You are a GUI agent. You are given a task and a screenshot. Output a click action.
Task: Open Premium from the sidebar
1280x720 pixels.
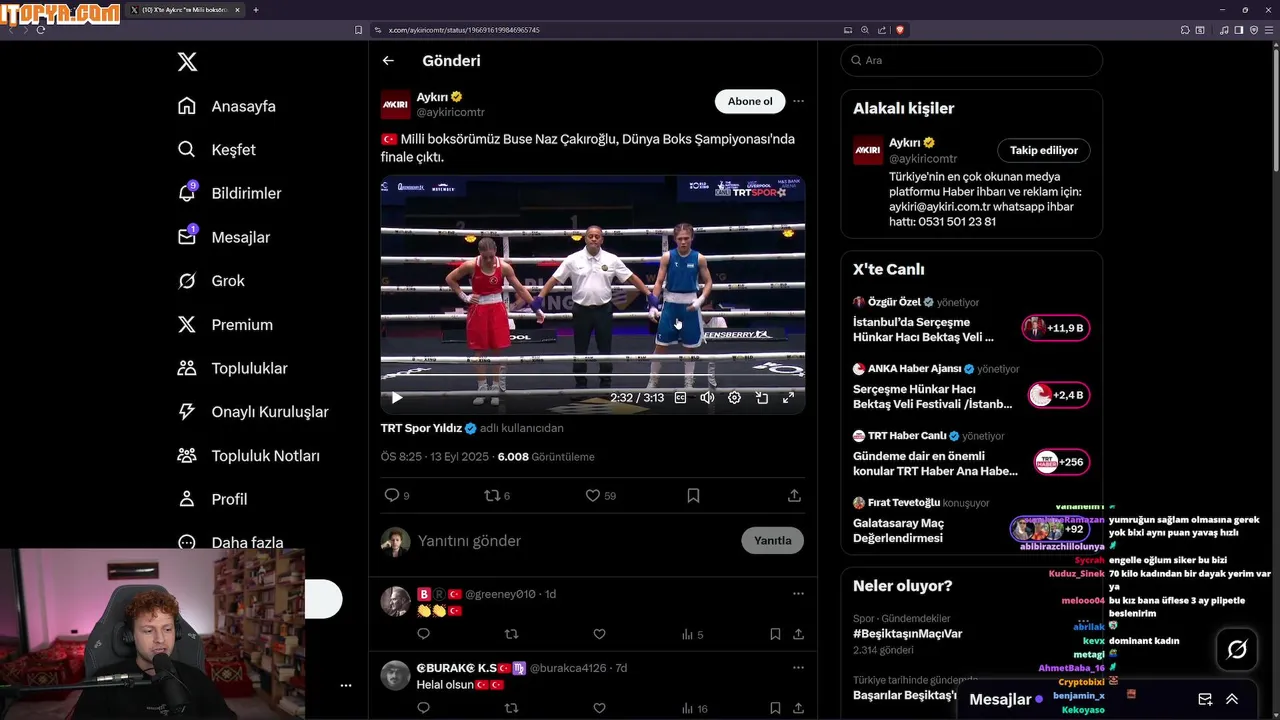(x=225, y=325)
